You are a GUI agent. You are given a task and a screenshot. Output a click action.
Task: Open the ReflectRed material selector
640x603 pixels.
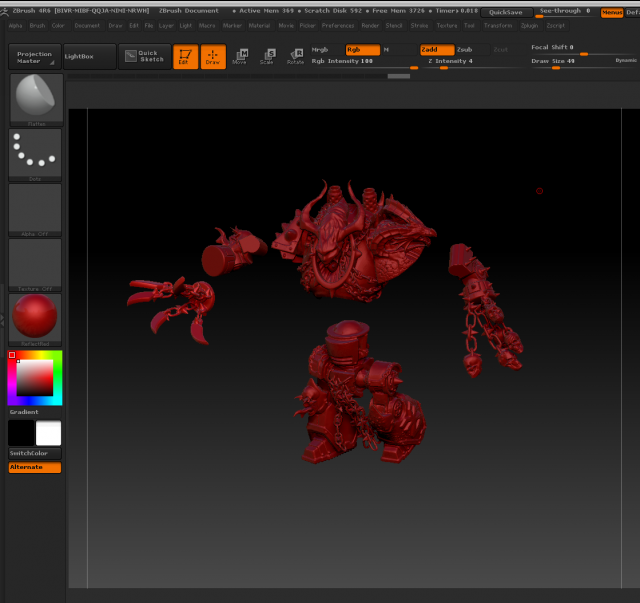tap(35, 320)
